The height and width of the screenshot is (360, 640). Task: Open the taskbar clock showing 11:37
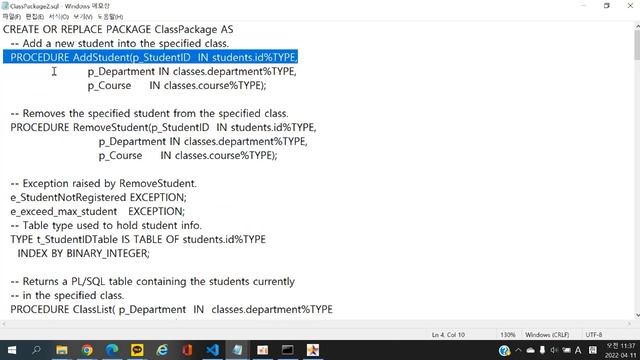pos(620,350)
